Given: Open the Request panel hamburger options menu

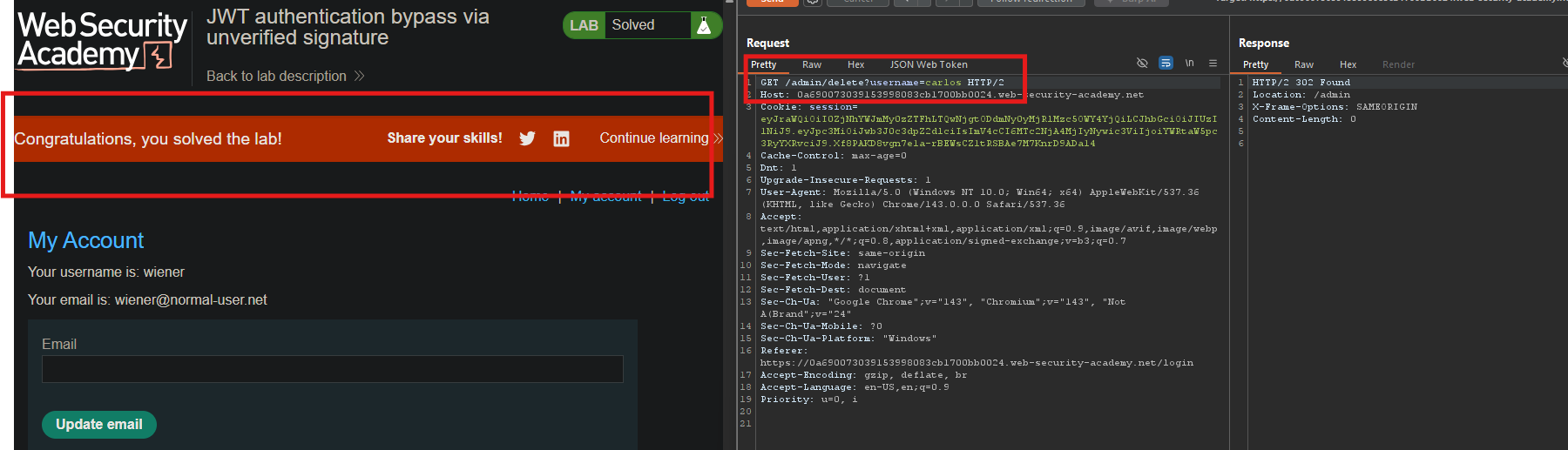Looking at the screenshot, I should pyautogui.click(x=1213, y=64).
